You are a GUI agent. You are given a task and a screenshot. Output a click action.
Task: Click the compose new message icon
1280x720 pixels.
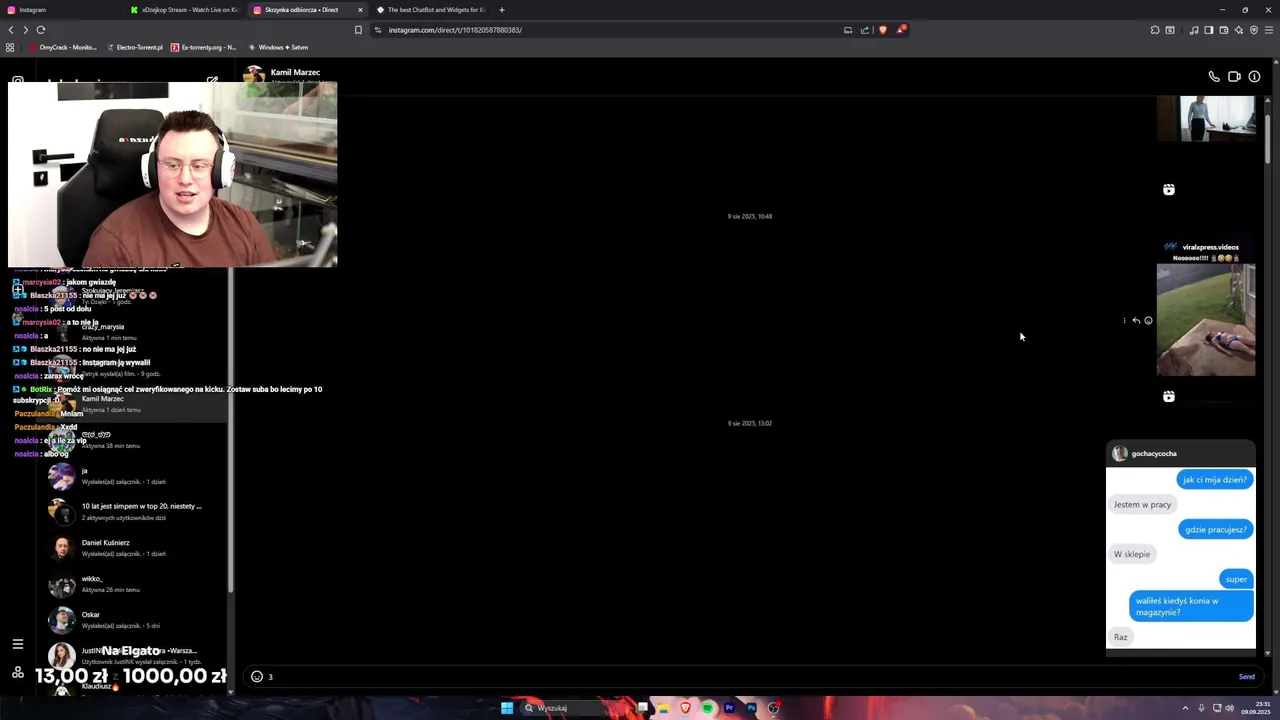212,80
